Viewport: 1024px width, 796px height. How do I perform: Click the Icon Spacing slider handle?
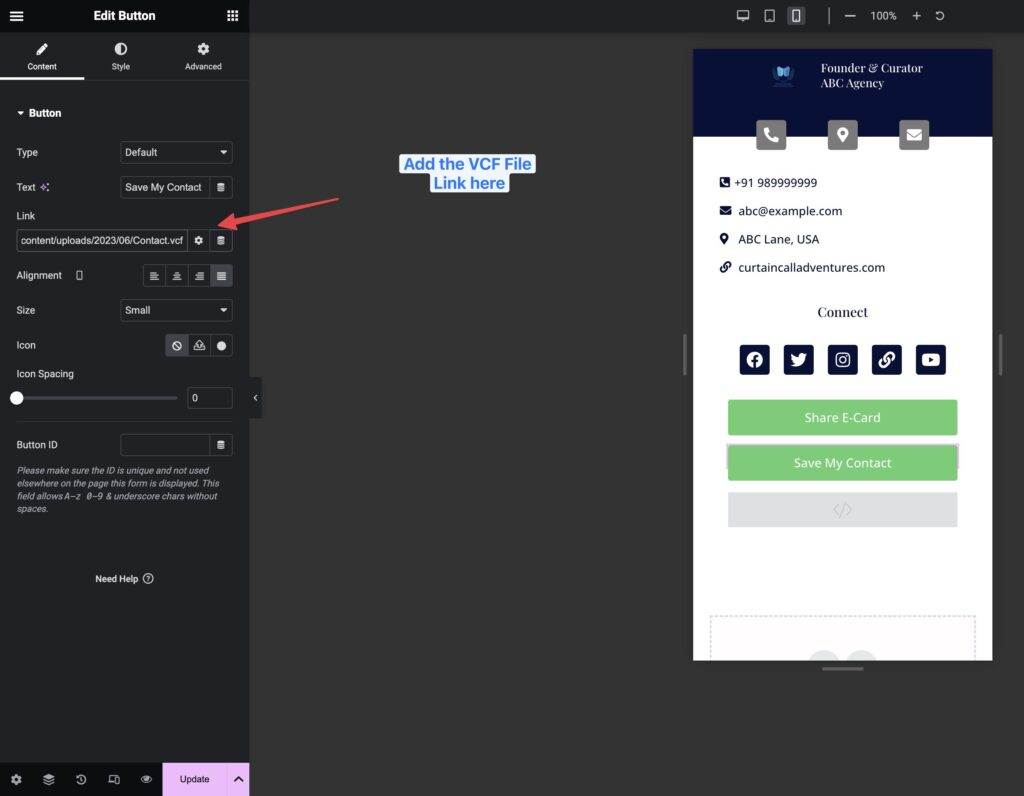[17, 398]
